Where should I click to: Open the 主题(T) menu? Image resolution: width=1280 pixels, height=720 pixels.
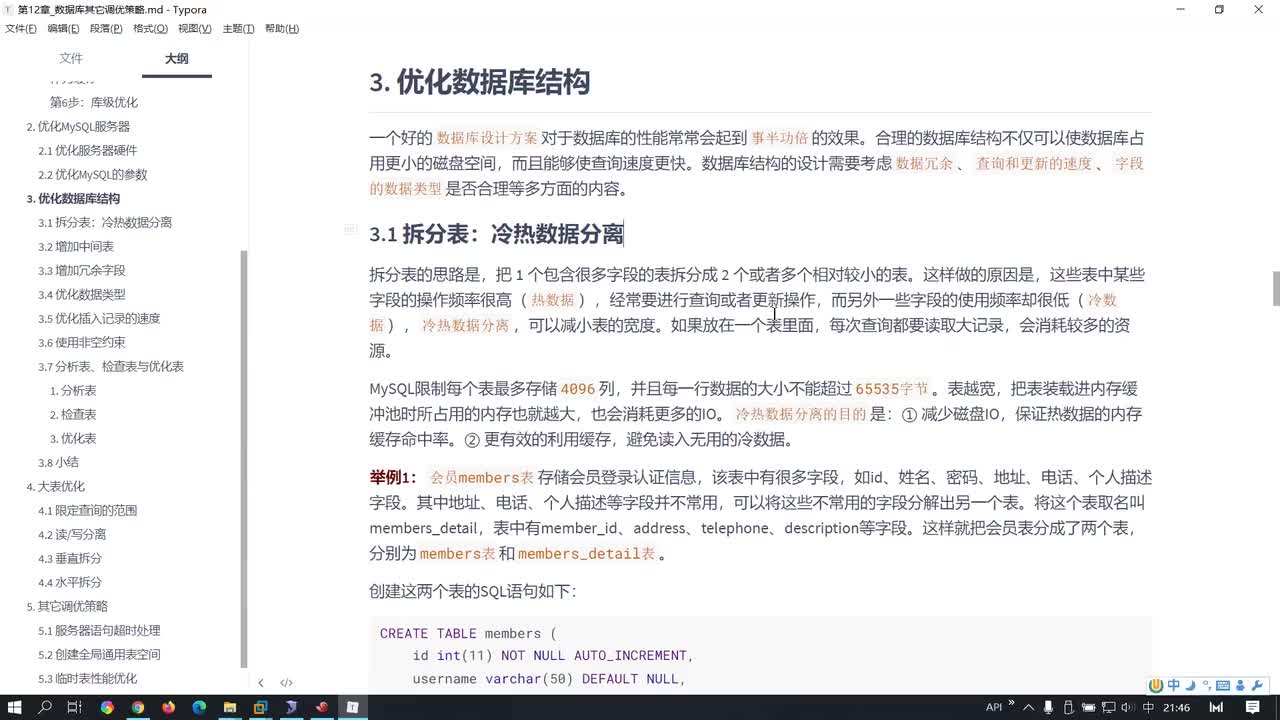238,29
